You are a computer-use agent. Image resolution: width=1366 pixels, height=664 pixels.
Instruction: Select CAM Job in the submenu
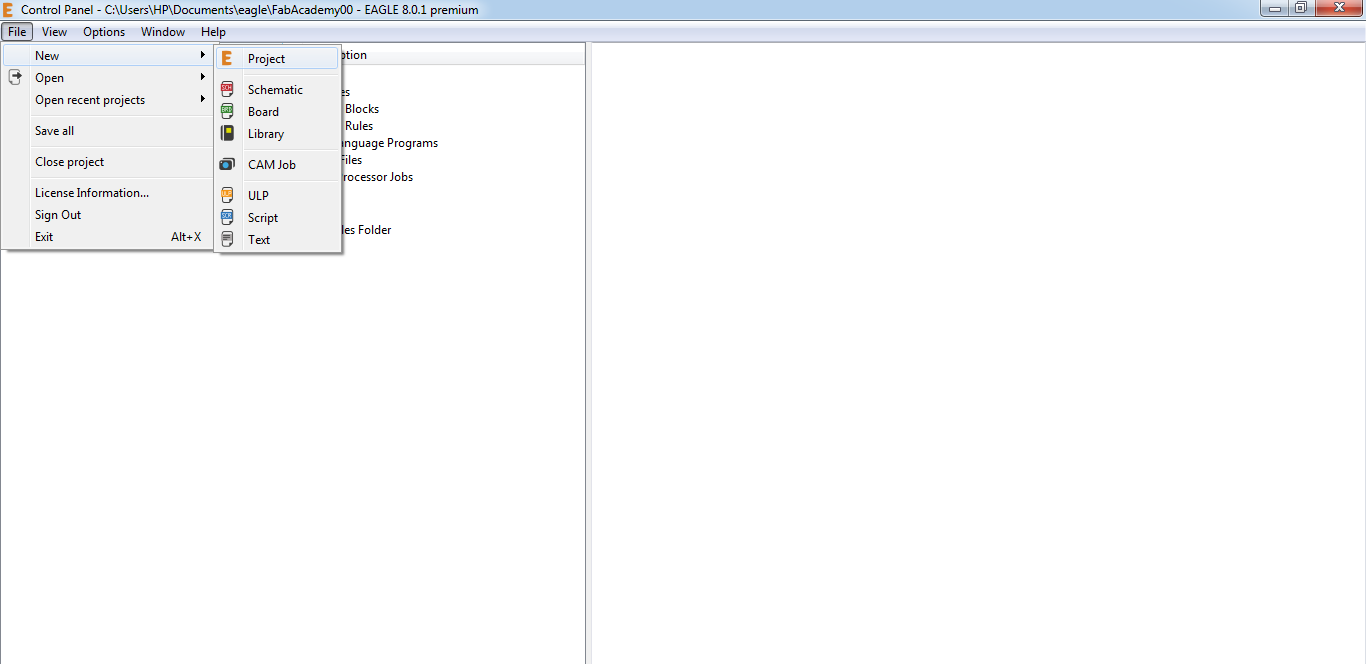pos(279,164)
